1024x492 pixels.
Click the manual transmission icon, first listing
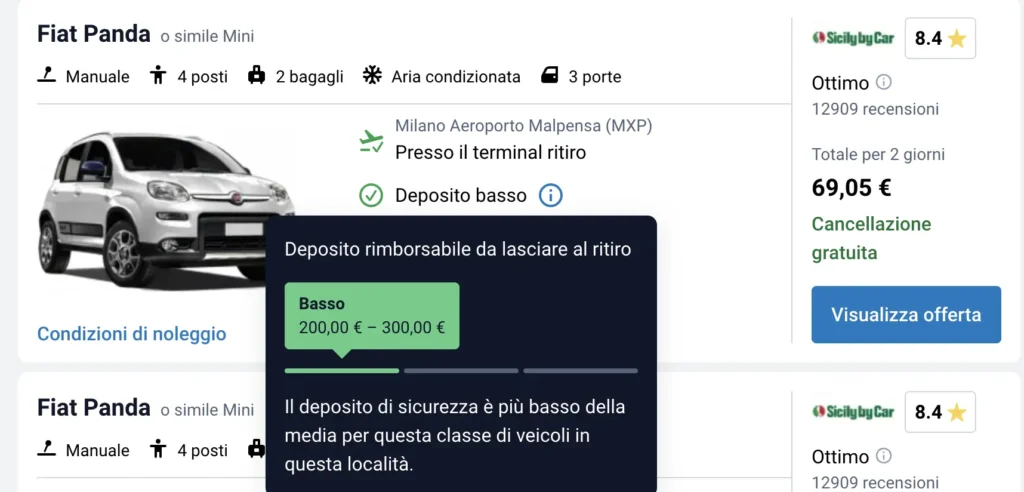click(x=47, y=75)
